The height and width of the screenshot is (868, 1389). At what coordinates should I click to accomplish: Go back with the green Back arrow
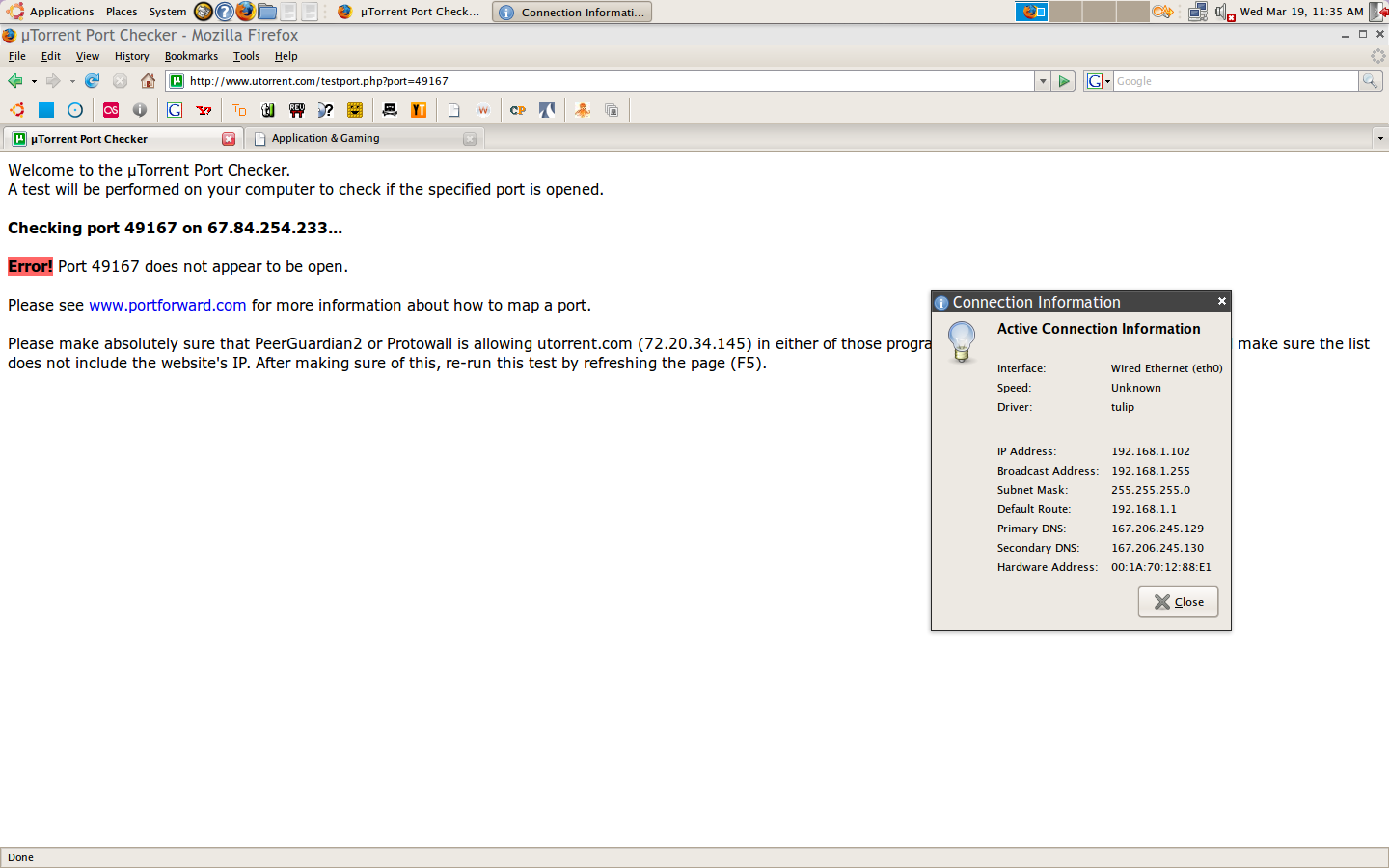click(15, 81)
